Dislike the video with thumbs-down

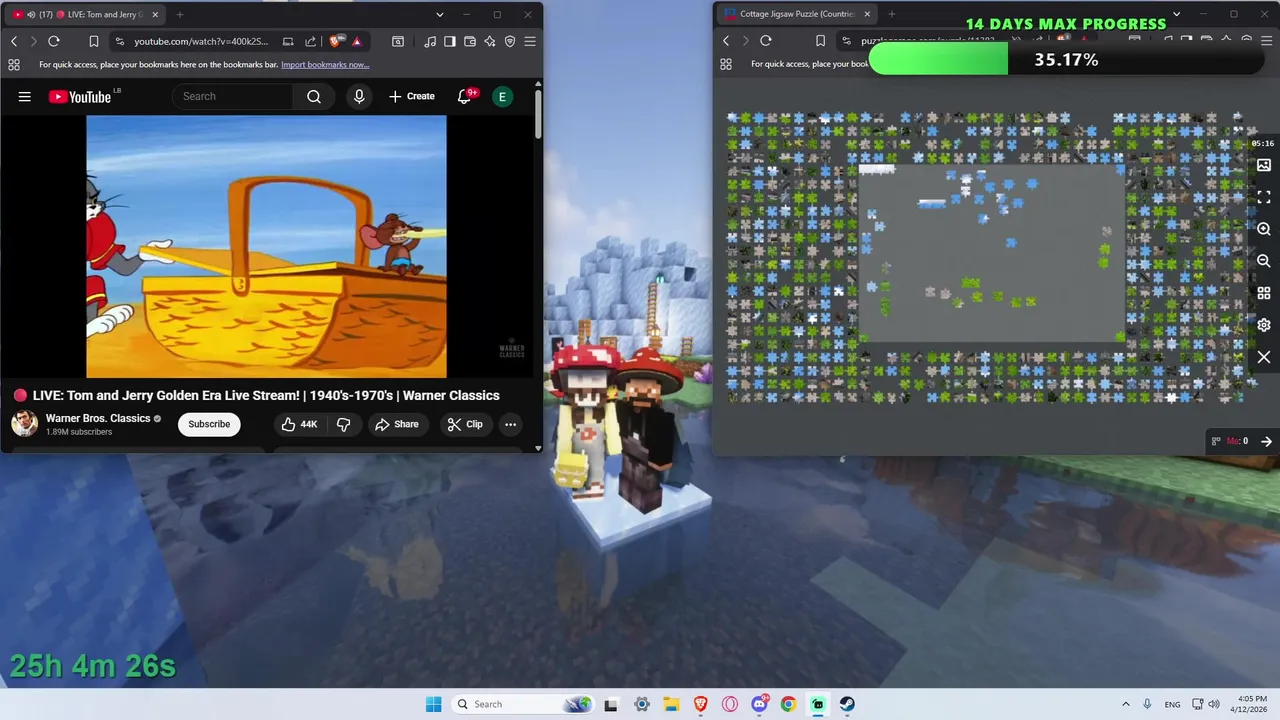click(343, 424)
